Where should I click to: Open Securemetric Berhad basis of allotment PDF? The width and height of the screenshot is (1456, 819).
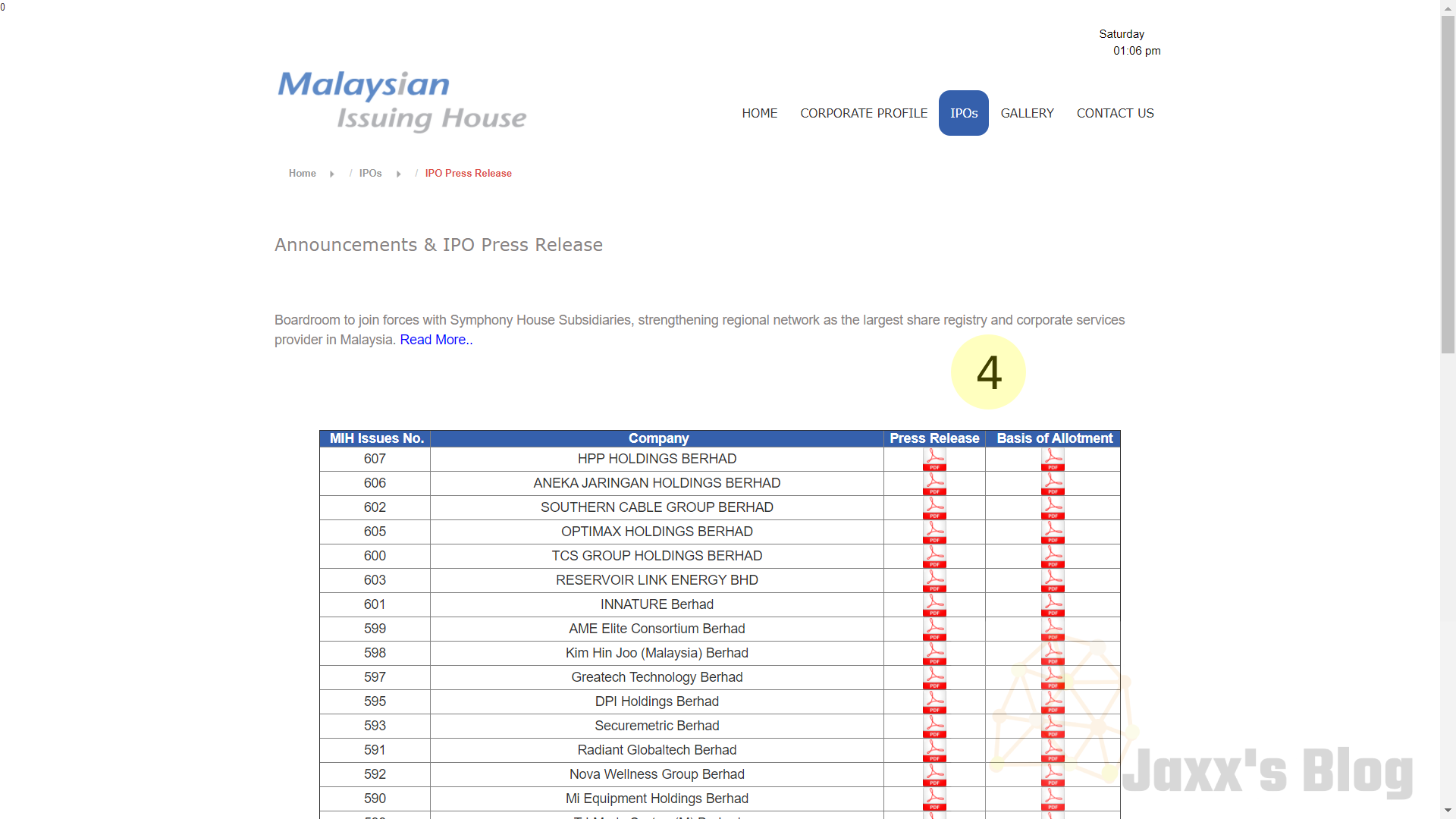pyautogui.click(x=1054, y=726)
